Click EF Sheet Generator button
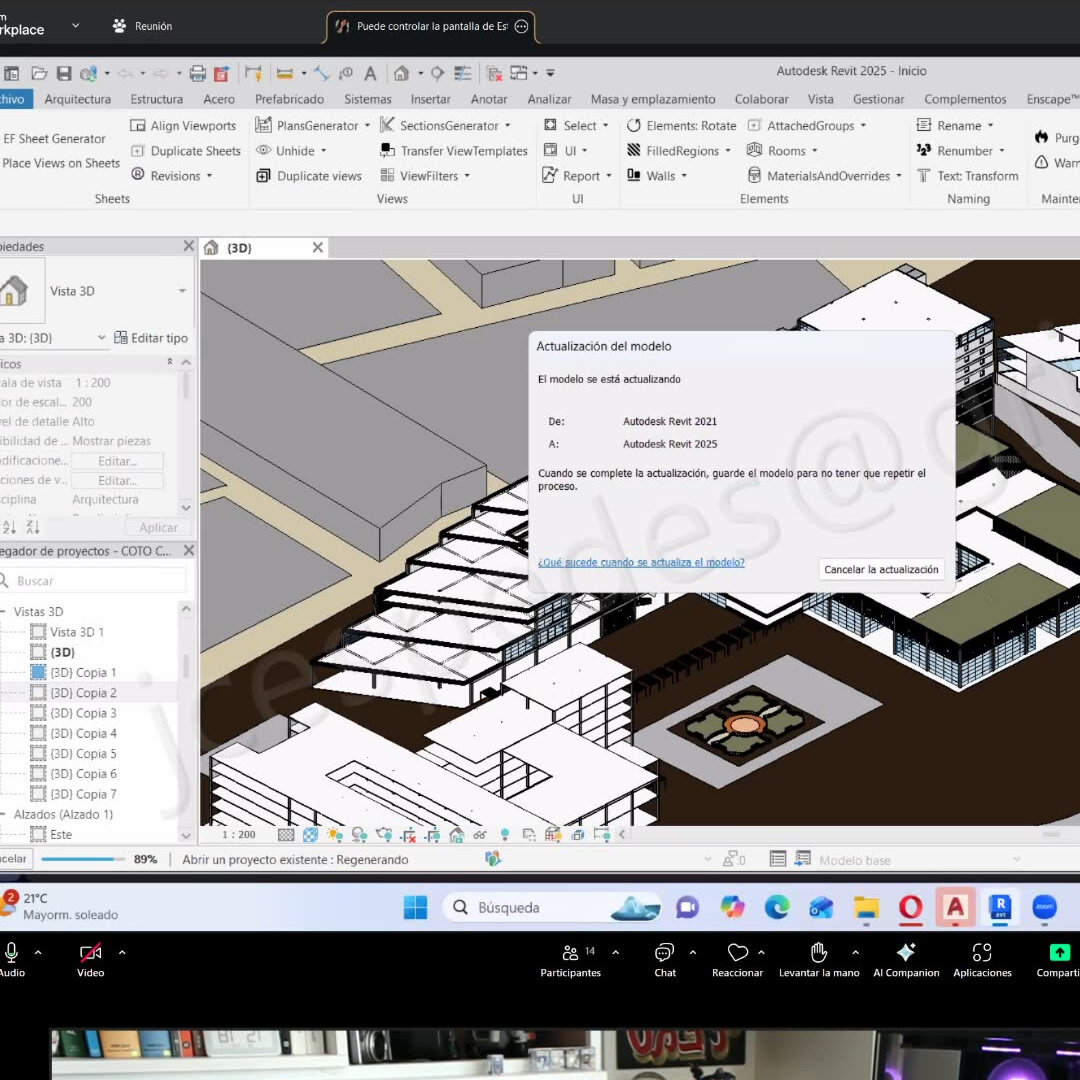Image resolution: width=1080 pixels, height=1080 pixels. pyautogui.click(x=54, y=138)
